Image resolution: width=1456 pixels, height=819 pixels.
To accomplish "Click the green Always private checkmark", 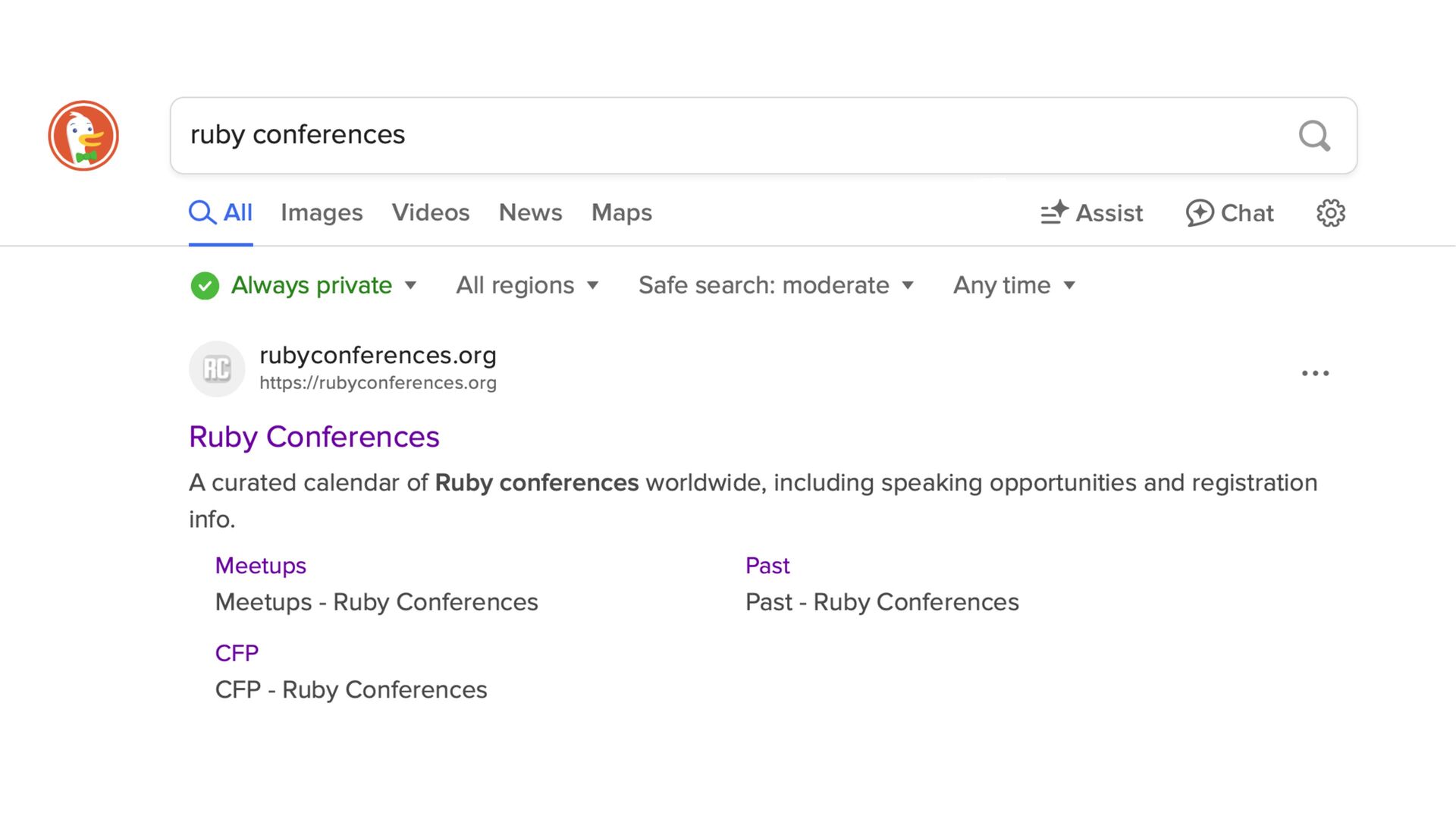I will click(205, 286).
